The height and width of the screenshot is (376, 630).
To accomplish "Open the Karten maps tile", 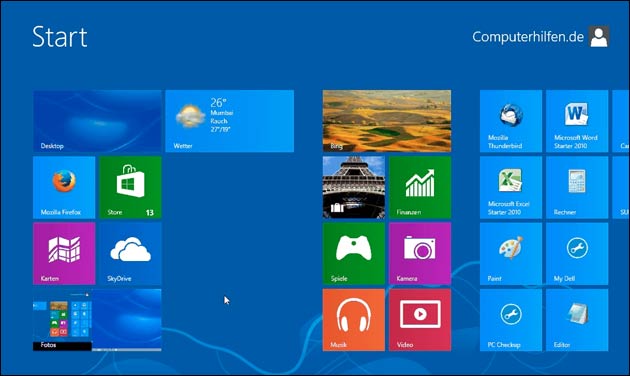I will [64, 253].
